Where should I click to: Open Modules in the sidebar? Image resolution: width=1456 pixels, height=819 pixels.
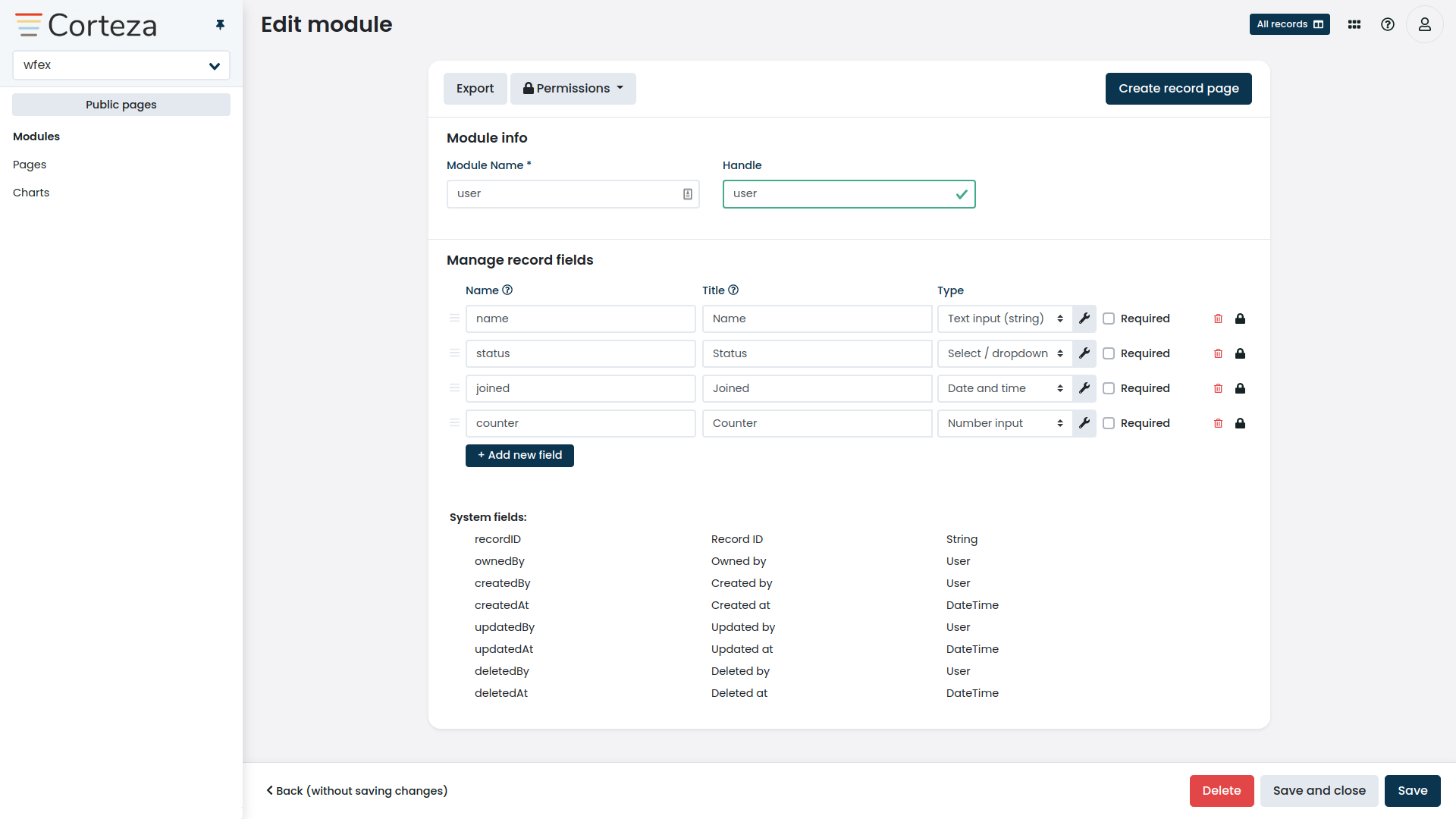click(36, 136)
